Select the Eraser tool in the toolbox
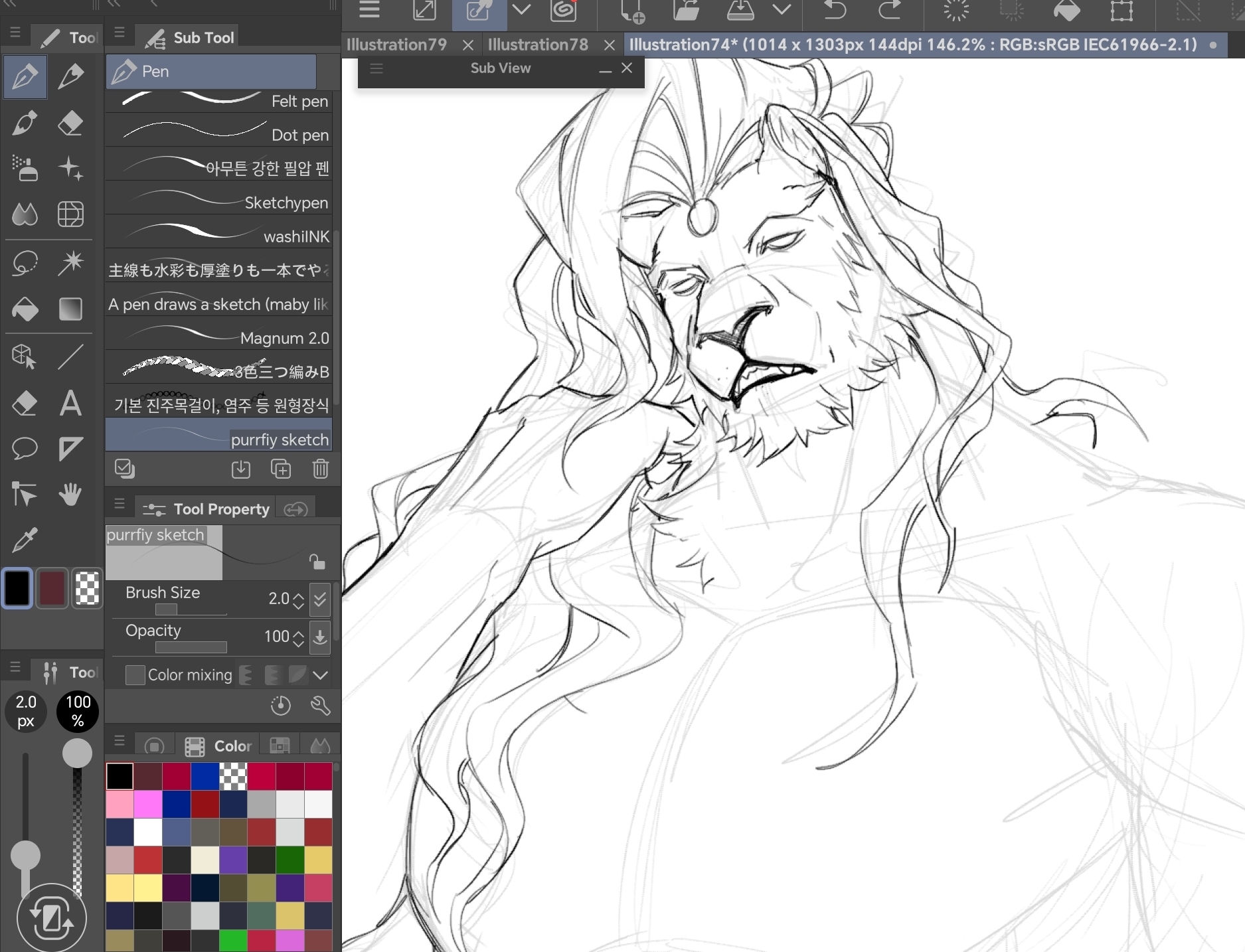Viewport: 1245px width, 952px height. (70, 123)
